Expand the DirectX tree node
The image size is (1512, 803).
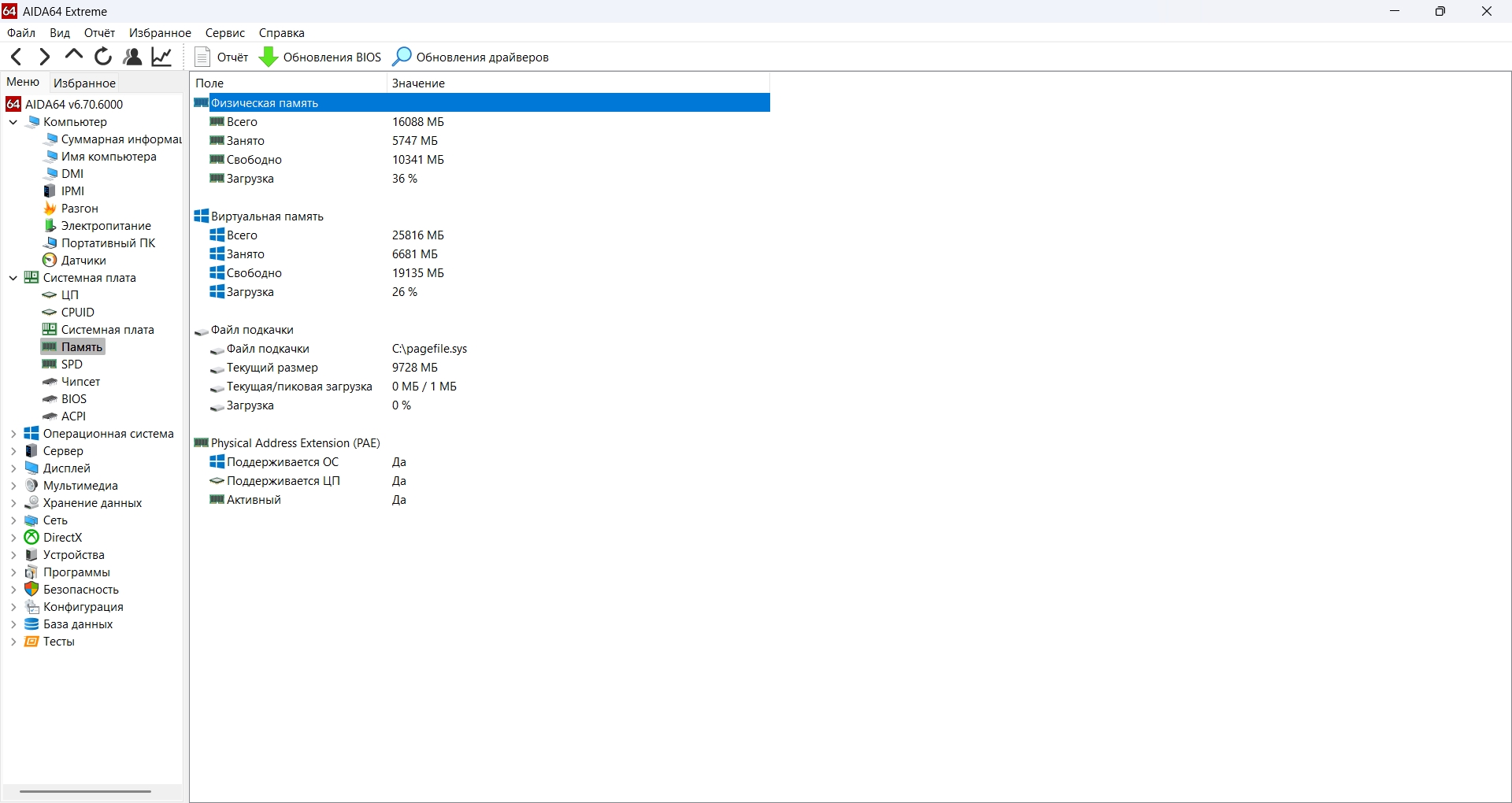[x=13, y=538]
